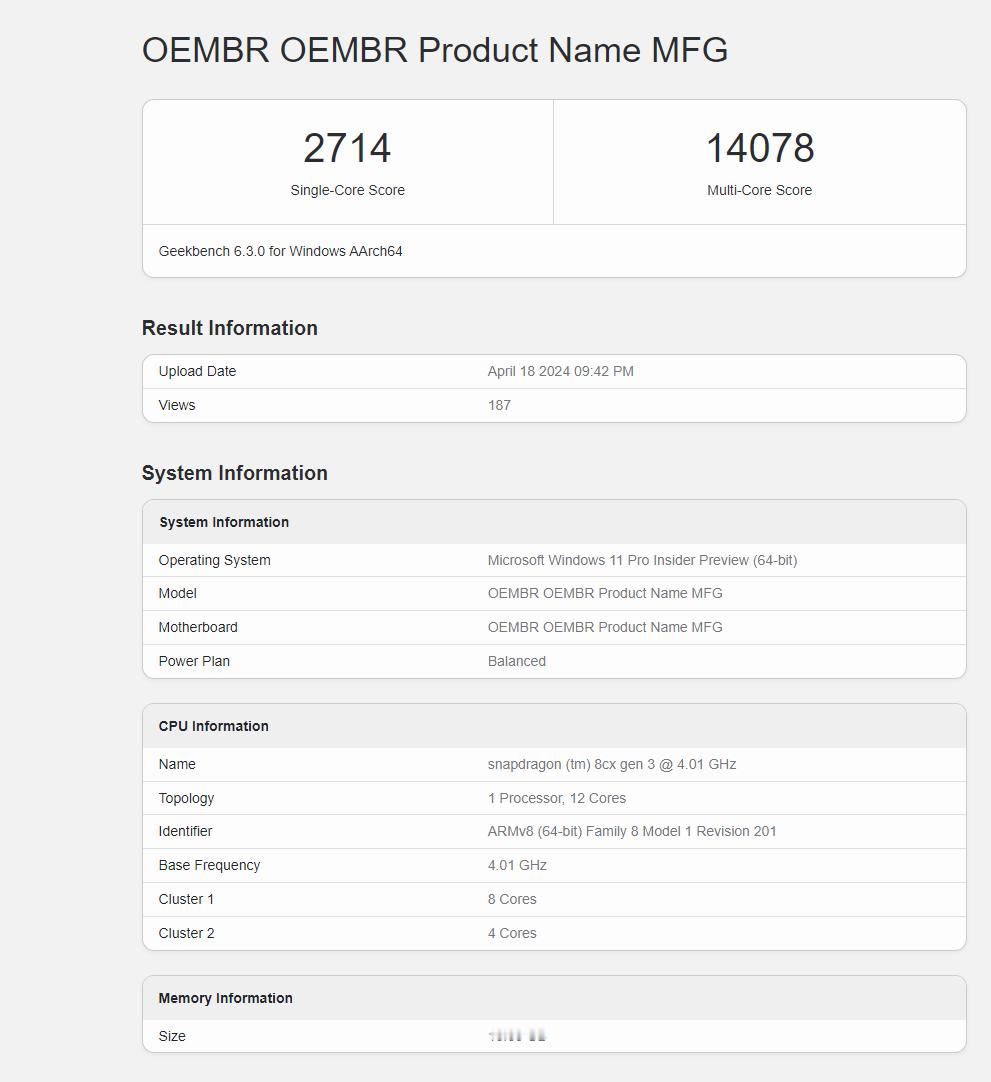Click the Multi-Core Score label
This screenshot has width=991, height=1082.
[x=759, y=190]
